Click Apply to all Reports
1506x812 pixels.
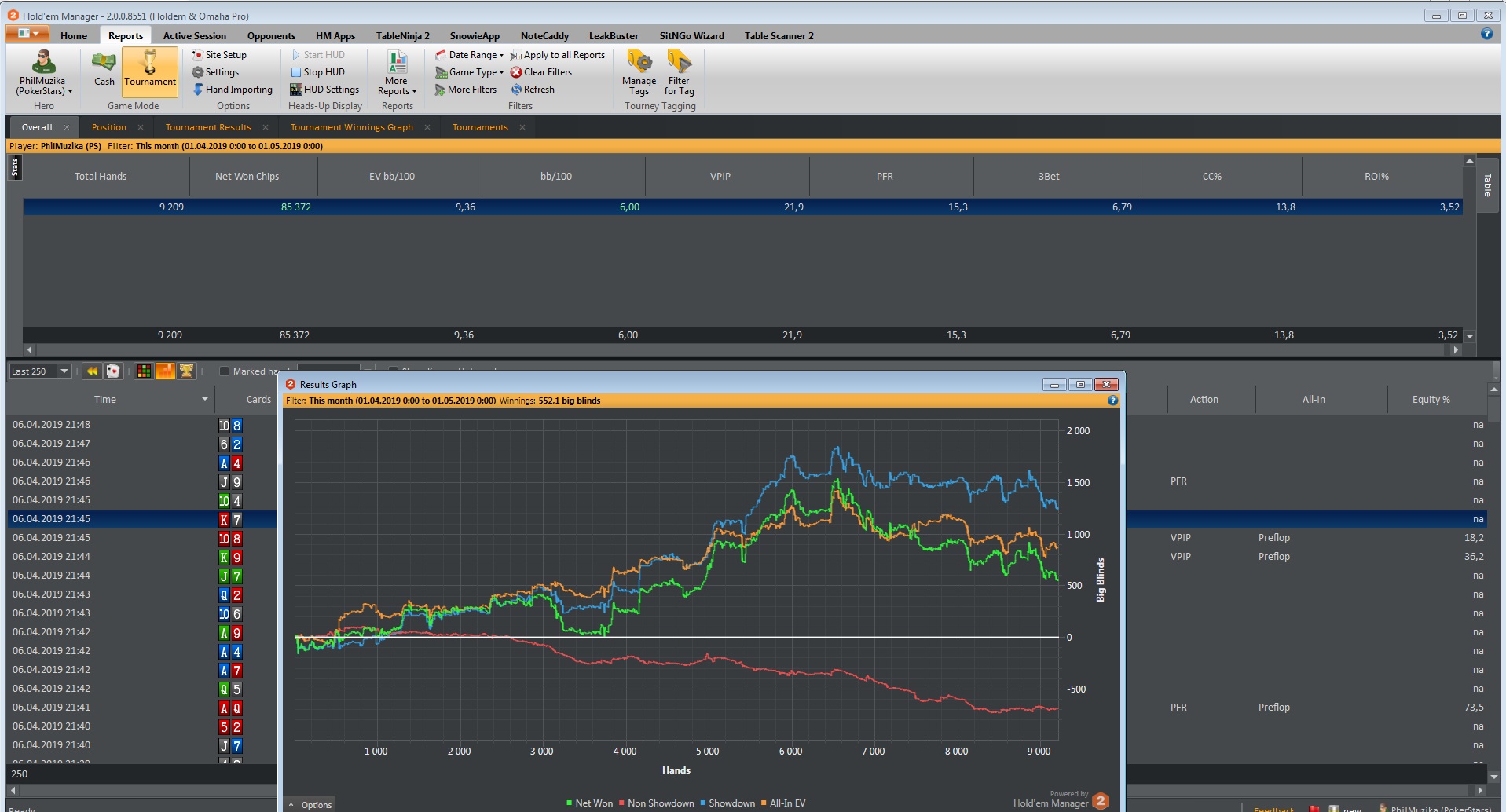pyautogui.click(x=558, y=55)
